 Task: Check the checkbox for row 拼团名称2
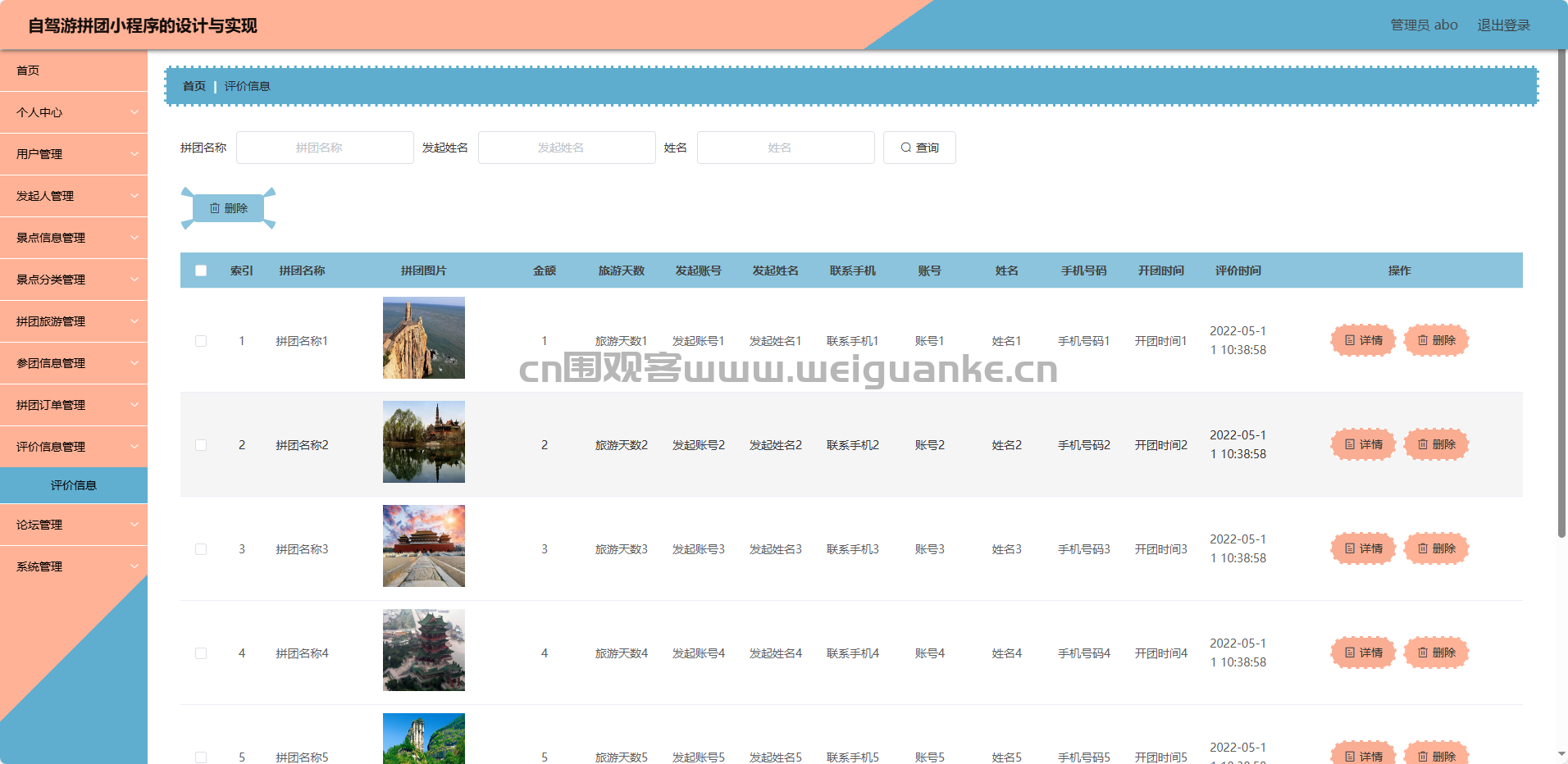[x=201, y=445]
